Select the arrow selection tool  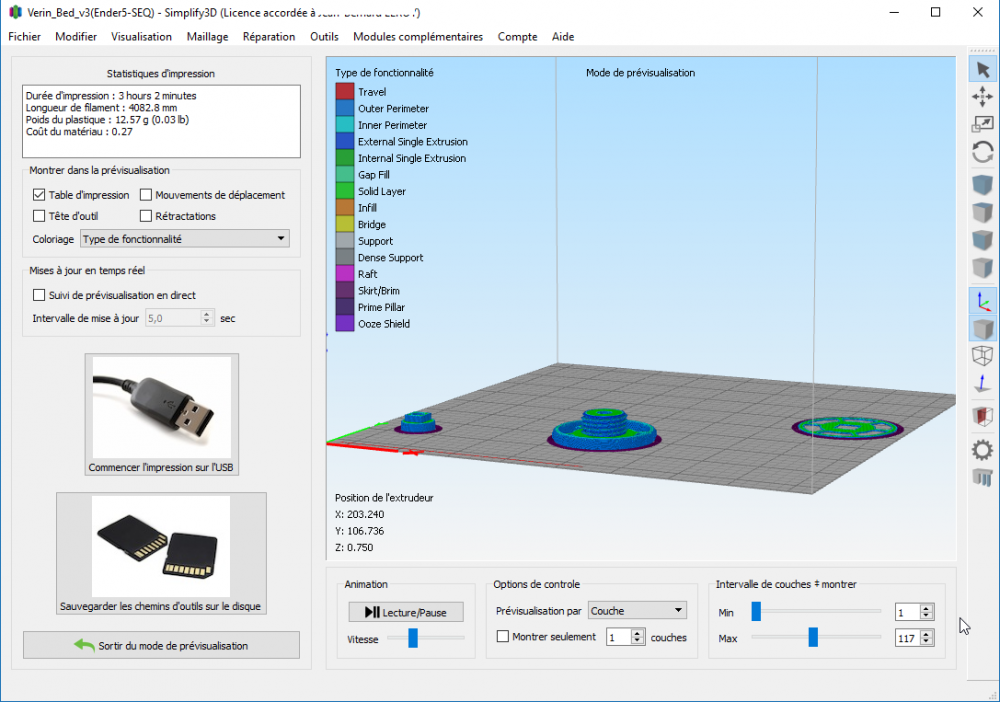click(x=983, y=69)
